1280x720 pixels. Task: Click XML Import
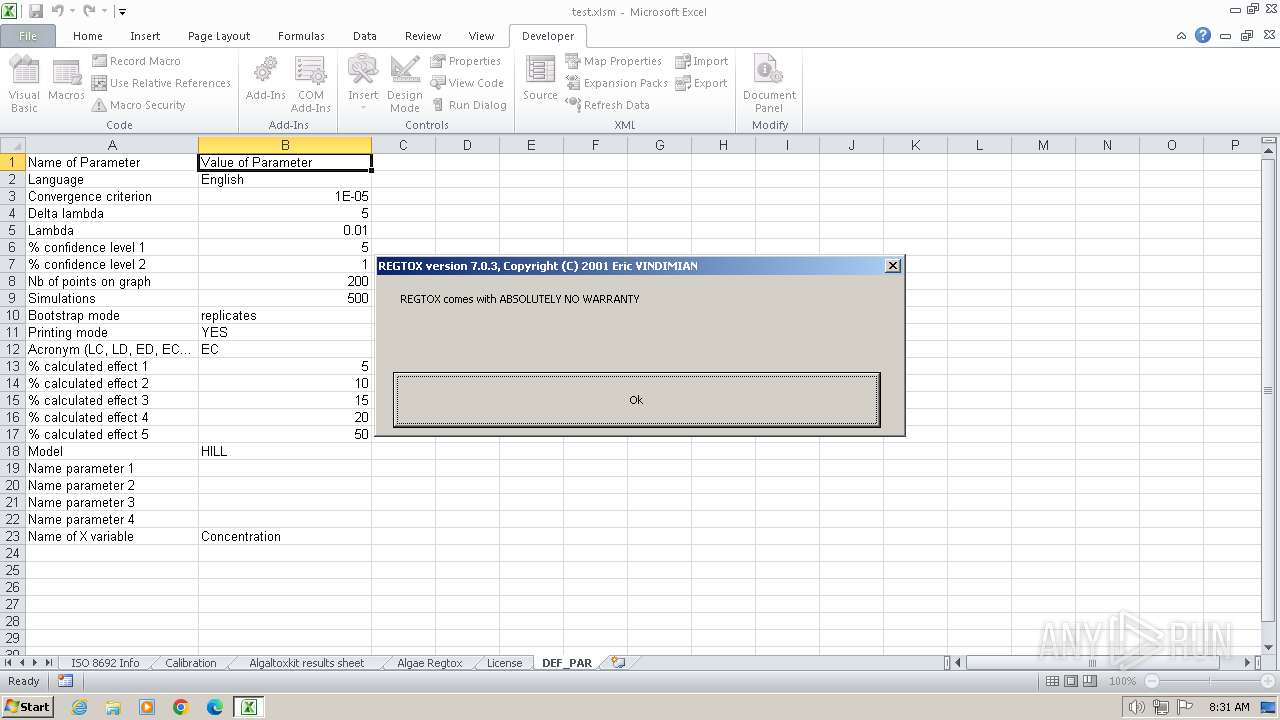click(x=702, y=61)
